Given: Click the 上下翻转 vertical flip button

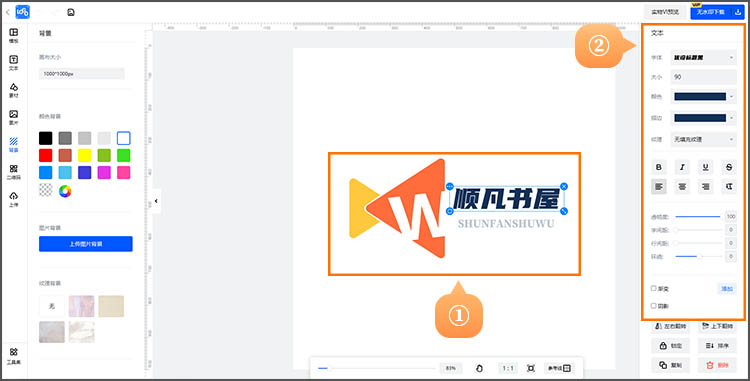Looking at the screenshot, I should 717,327.
